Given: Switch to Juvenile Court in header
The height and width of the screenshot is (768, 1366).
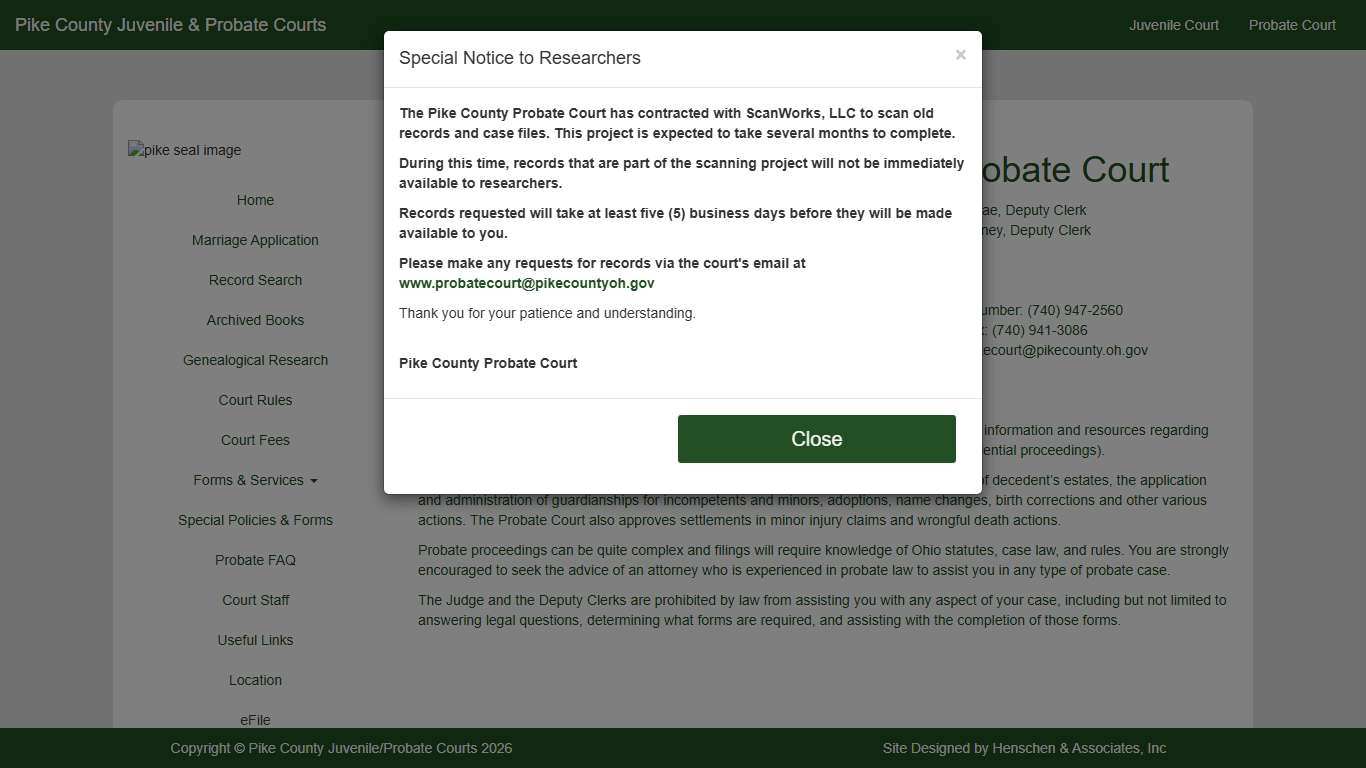Looking at the screenshot, I should [1173, 25].
